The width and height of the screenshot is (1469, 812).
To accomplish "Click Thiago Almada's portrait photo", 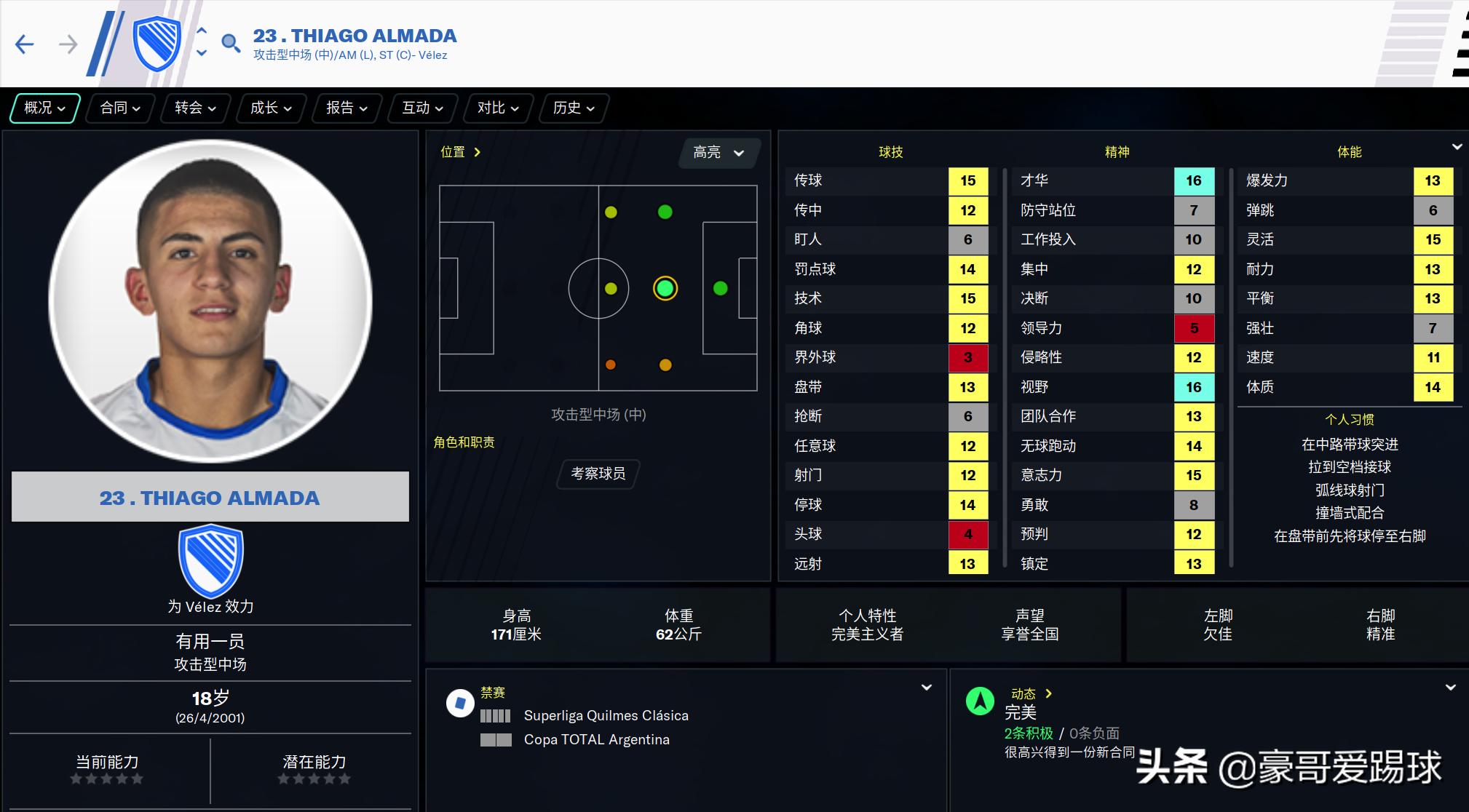I will coord(210,301).
